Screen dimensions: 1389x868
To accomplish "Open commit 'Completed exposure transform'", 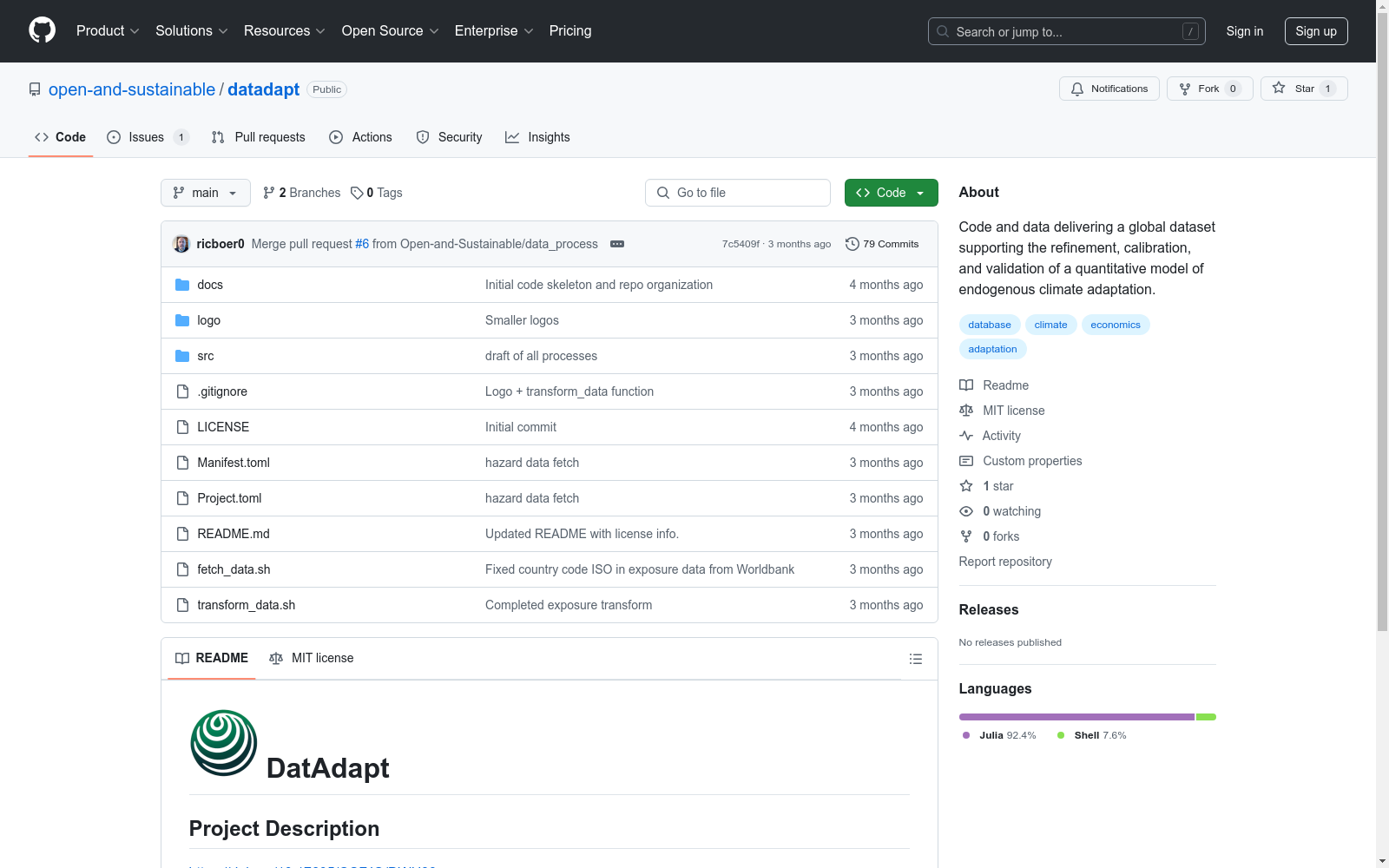I will click(x=569, y=605).
